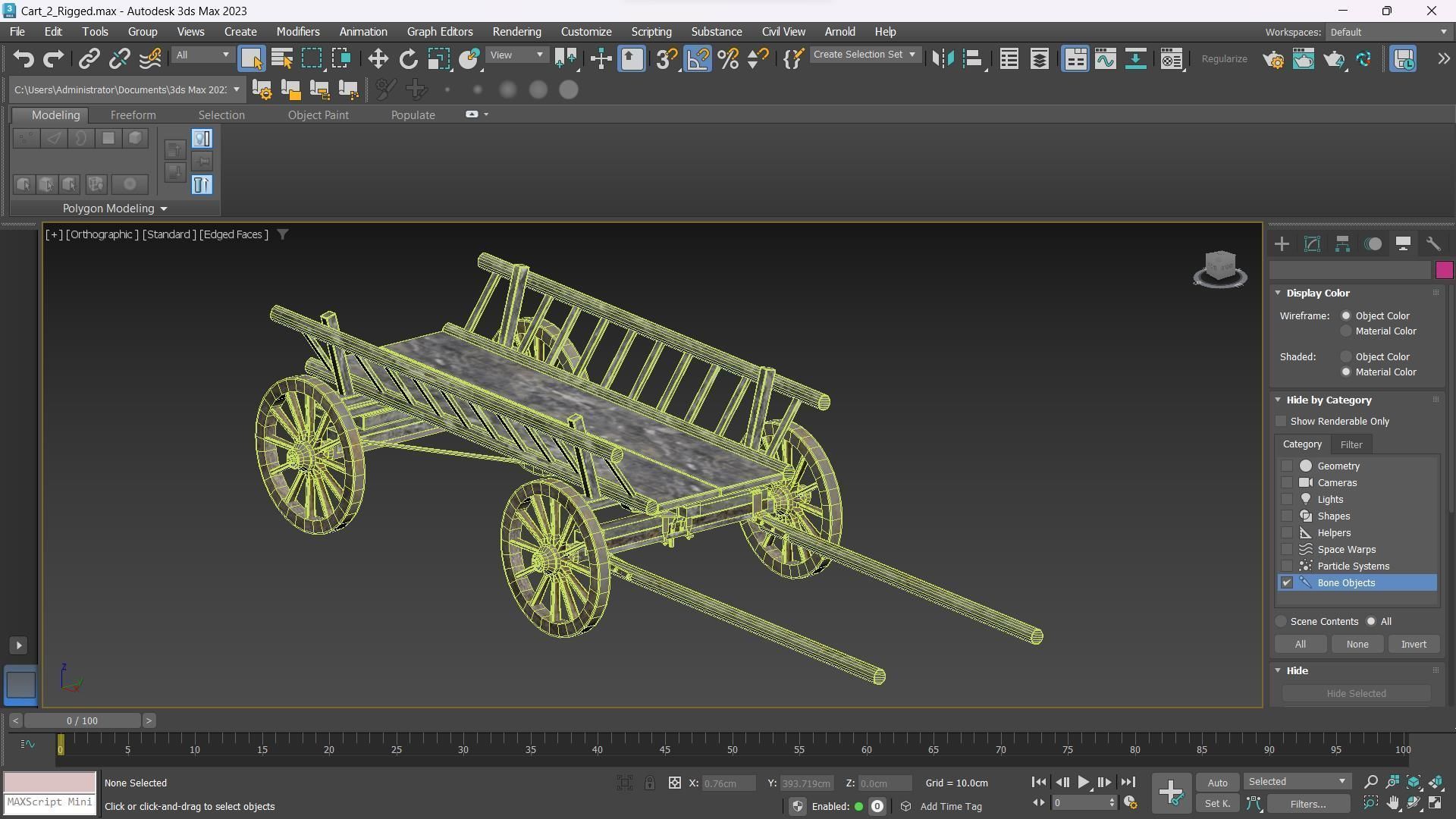Check the Geometry category checkbox
Screen dimensions: 1456x819
(1287, 466)
